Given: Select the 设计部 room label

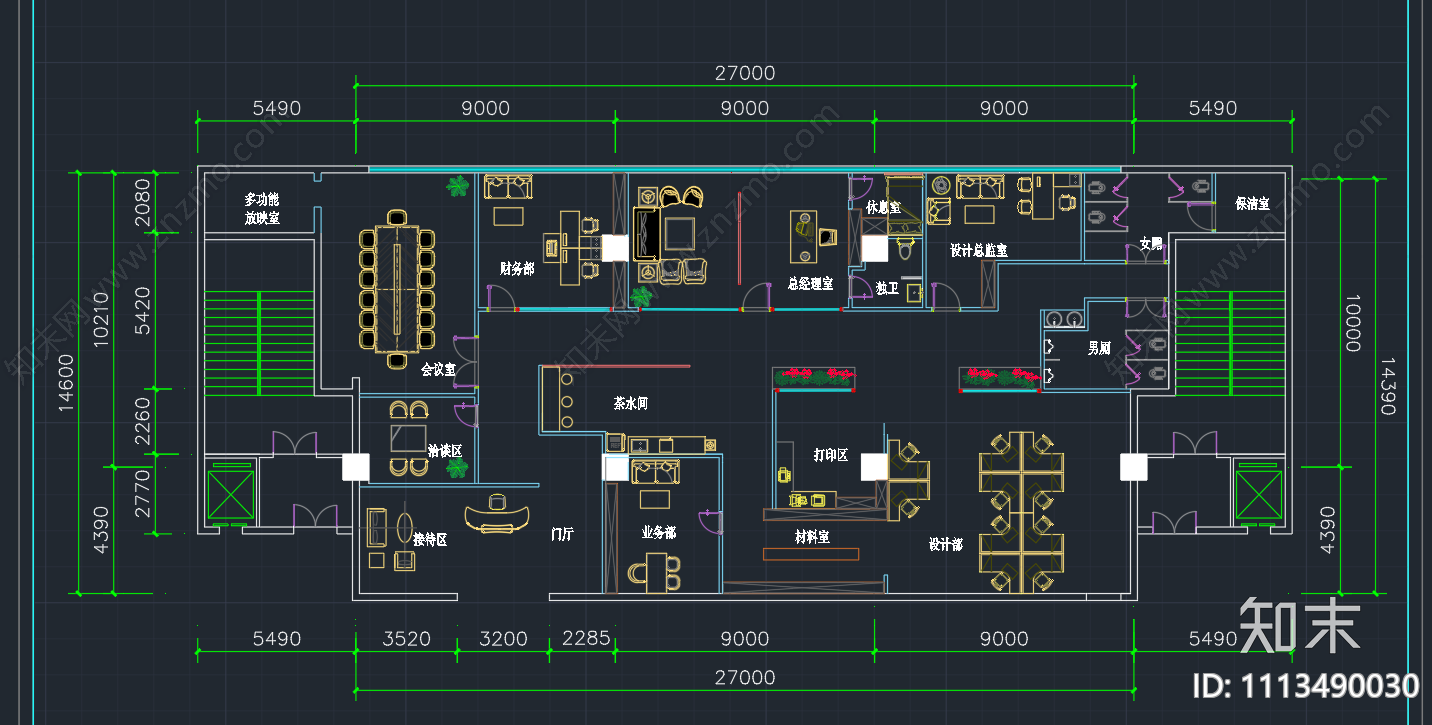Looking at the screenshot, I should click(x=945, y=545).
